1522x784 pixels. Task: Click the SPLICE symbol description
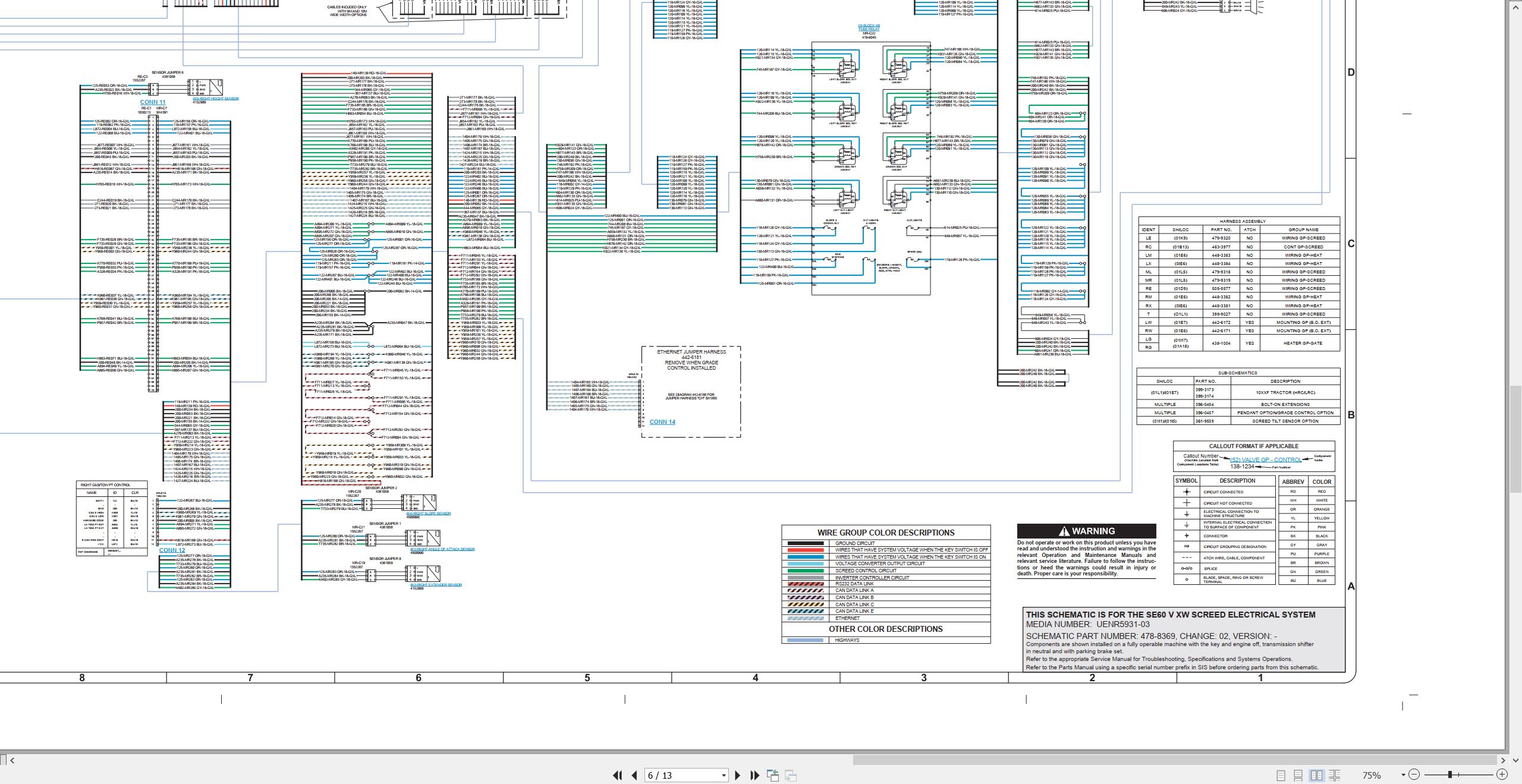click(x=1210, y=569)
